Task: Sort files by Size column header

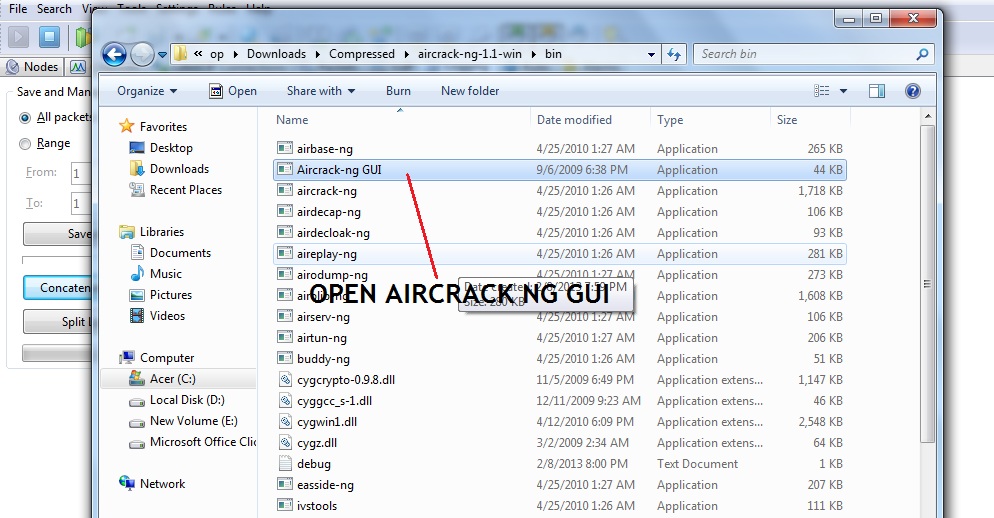Action: click(787, 120)
